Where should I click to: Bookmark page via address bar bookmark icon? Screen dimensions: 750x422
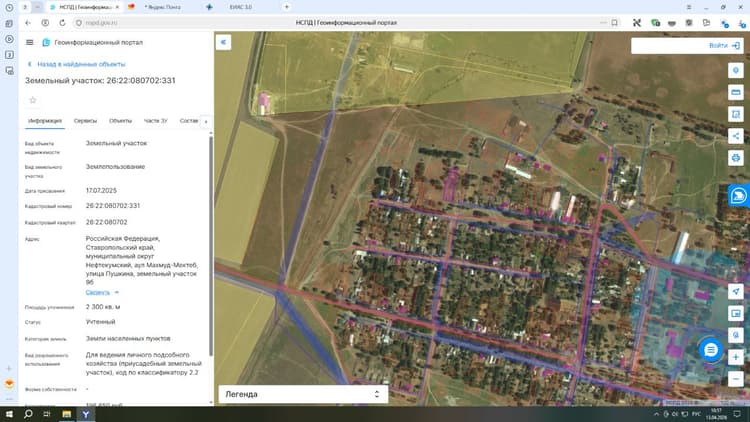click(x=615, y=22)
